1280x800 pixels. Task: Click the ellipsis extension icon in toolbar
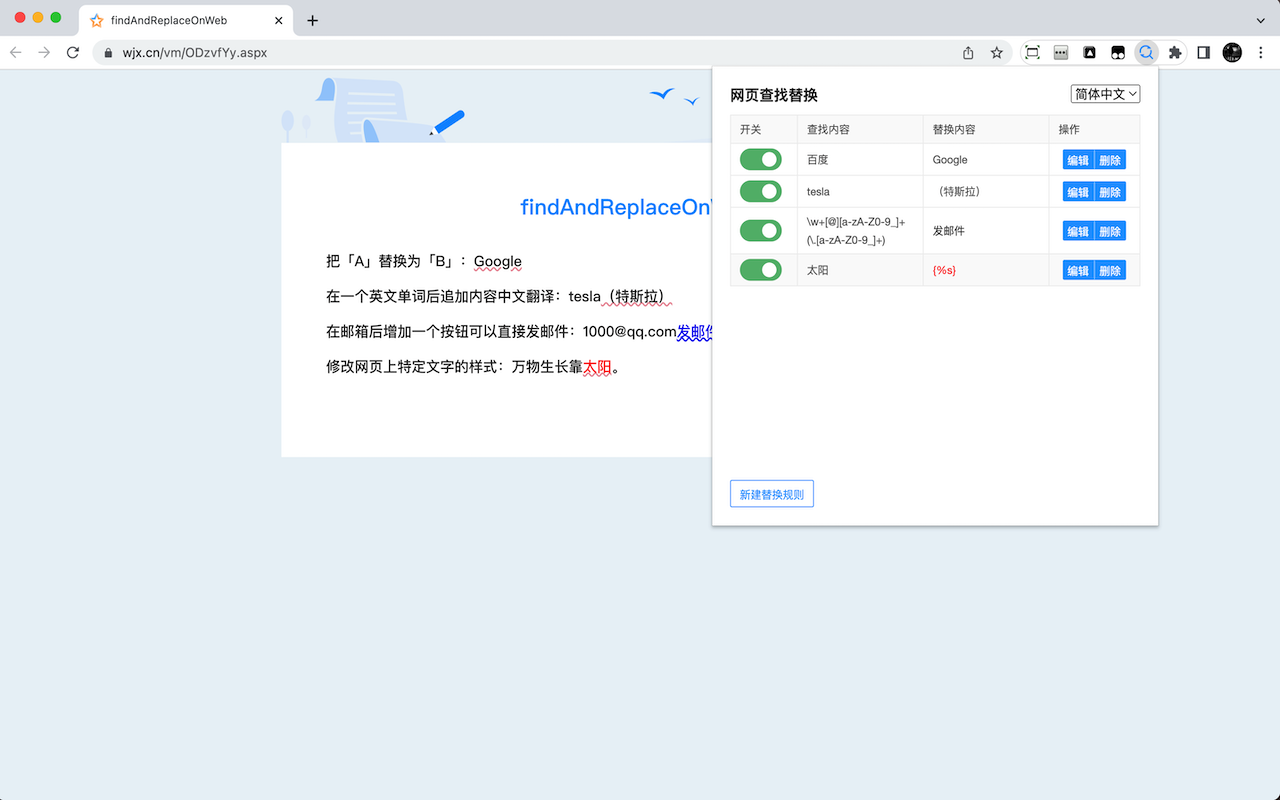pyautogui.click(x=1060, y=52)
